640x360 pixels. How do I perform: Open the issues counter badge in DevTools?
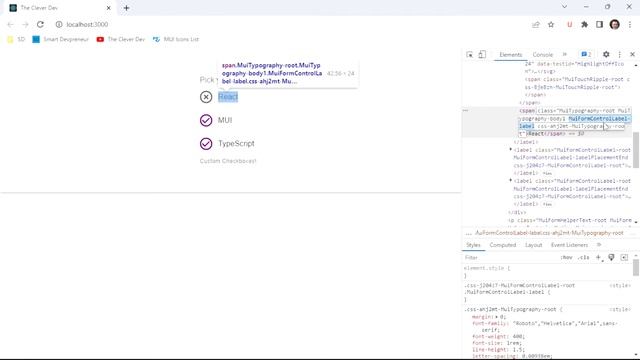586,54
